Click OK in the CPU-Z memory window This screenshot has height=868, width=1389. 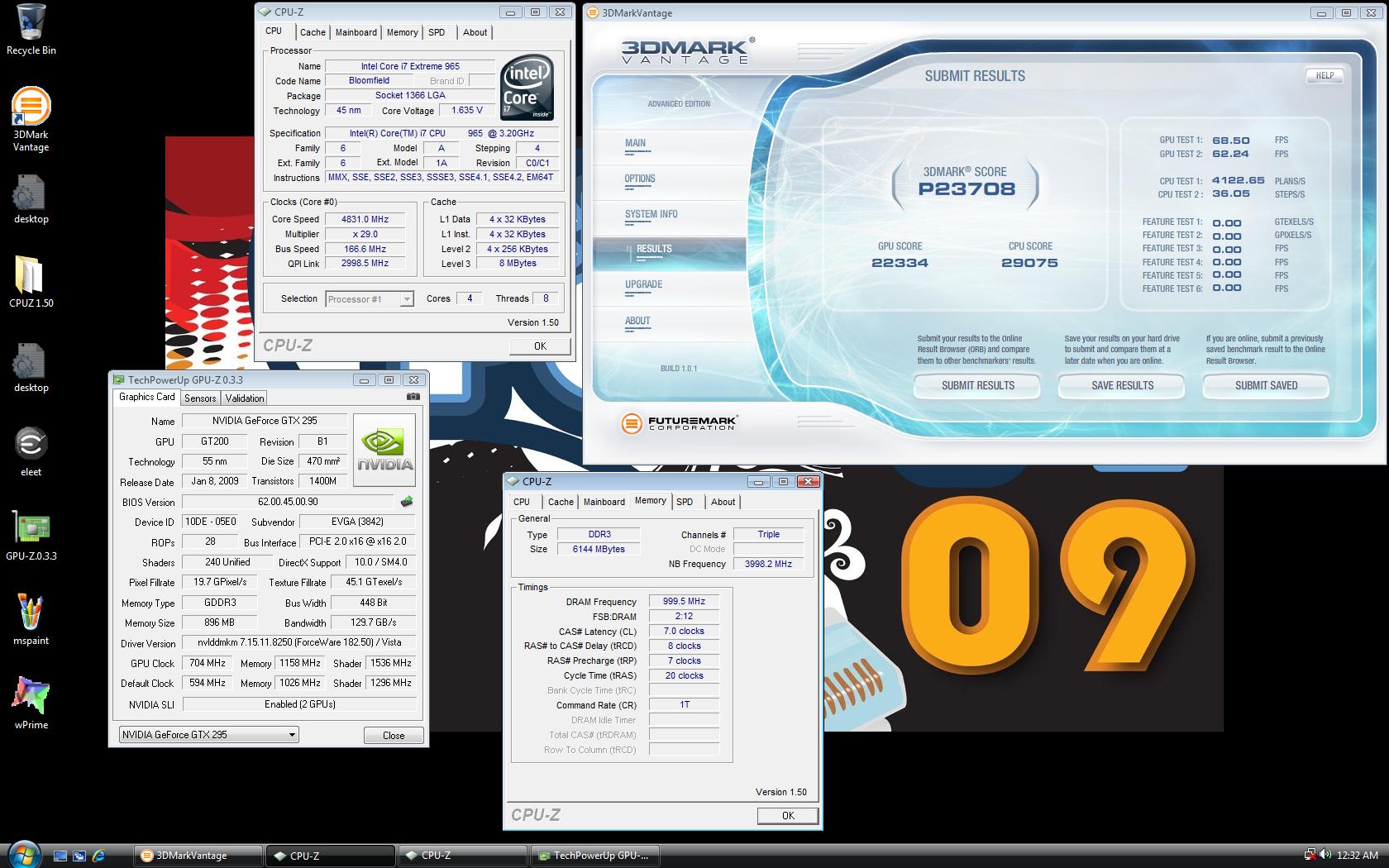(788, 815)
